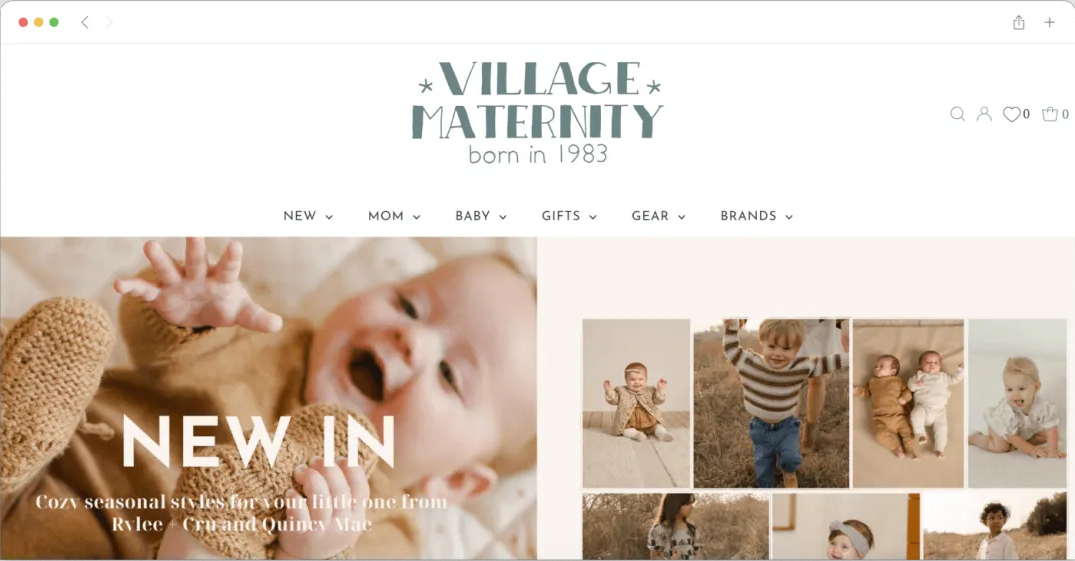
Task: Open the striped sweater toddler photo
Action: [771, 403]
